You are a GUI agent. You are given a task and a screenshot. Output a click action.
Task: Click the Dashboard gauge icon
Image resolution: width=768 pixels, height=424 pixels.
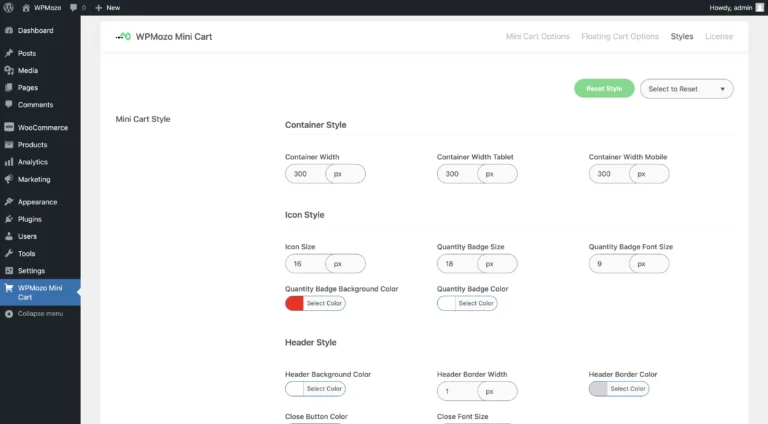[x=9, y=30]
